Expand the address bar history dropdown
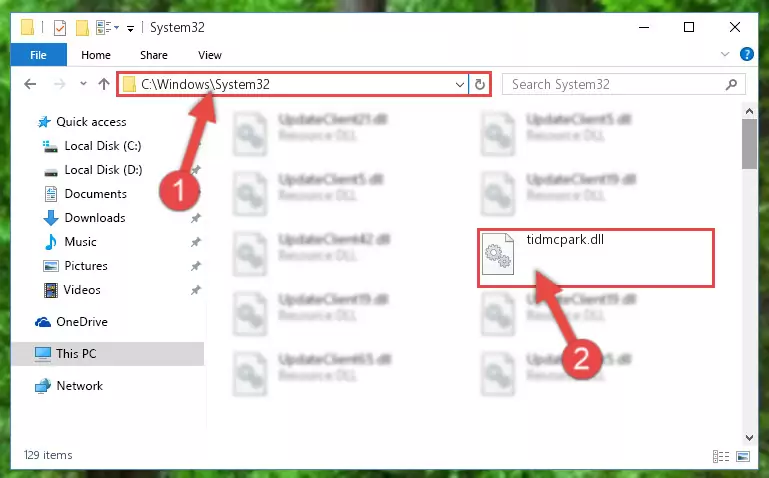This screenshot has width=769, height=478. pyautogui.click(x=460, y=84)
